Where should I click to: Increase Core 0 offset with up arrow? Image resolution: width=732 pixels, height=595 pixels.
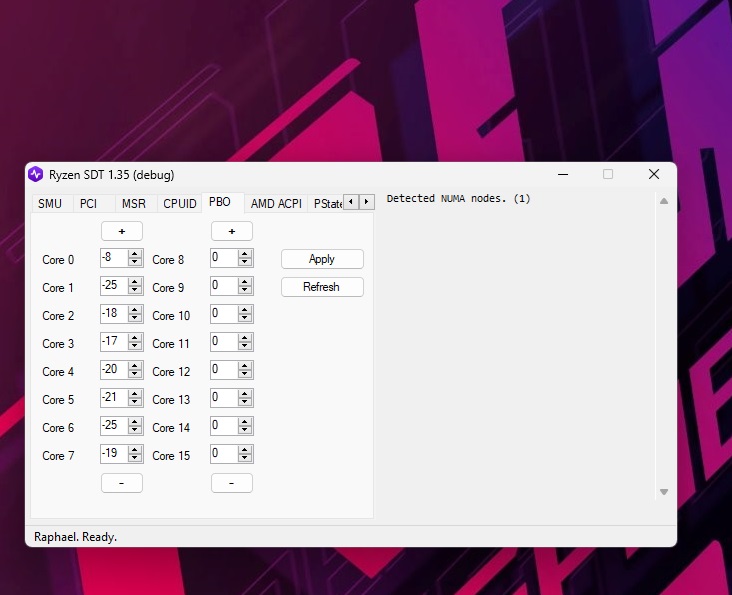click(135, 253)
